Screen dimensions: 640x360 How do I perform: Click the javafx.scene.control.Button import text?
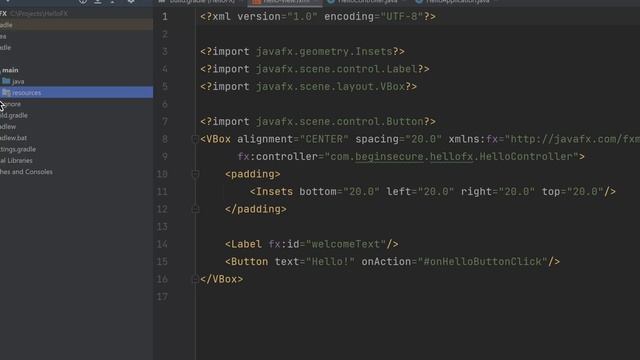[340, 122]
